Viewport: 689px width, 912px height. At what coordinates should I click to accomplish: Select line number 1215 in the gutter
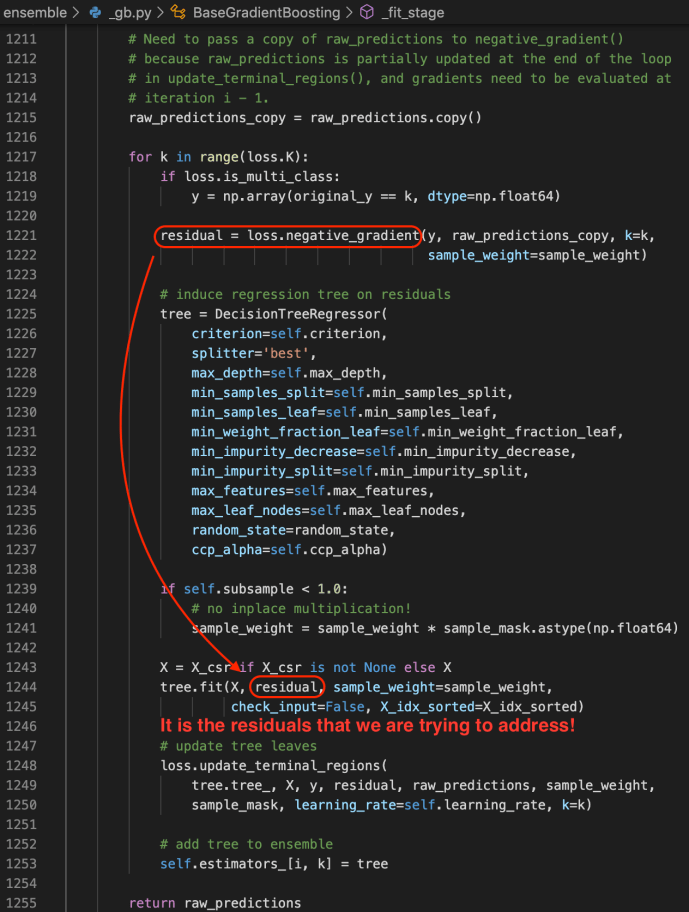22,117
